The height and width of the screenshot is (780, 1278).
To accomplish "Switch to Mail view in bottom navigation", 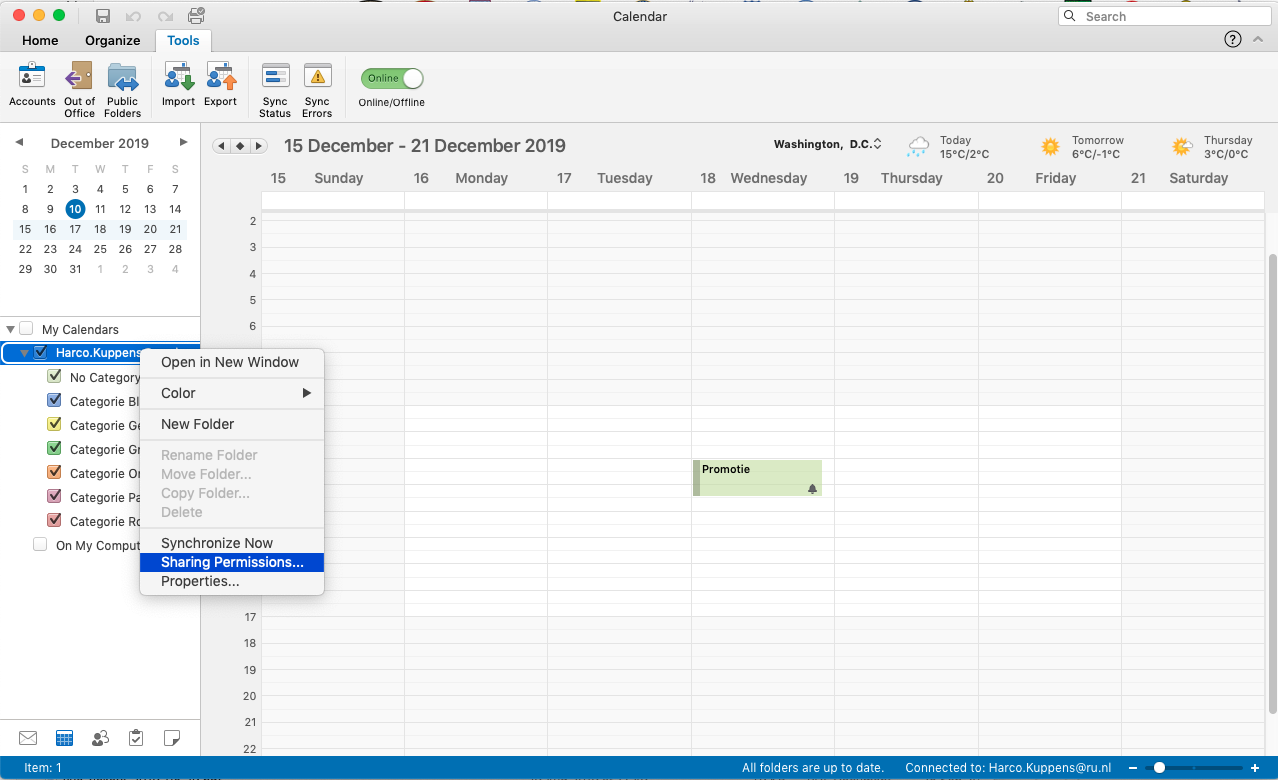I will coord(28,738).
